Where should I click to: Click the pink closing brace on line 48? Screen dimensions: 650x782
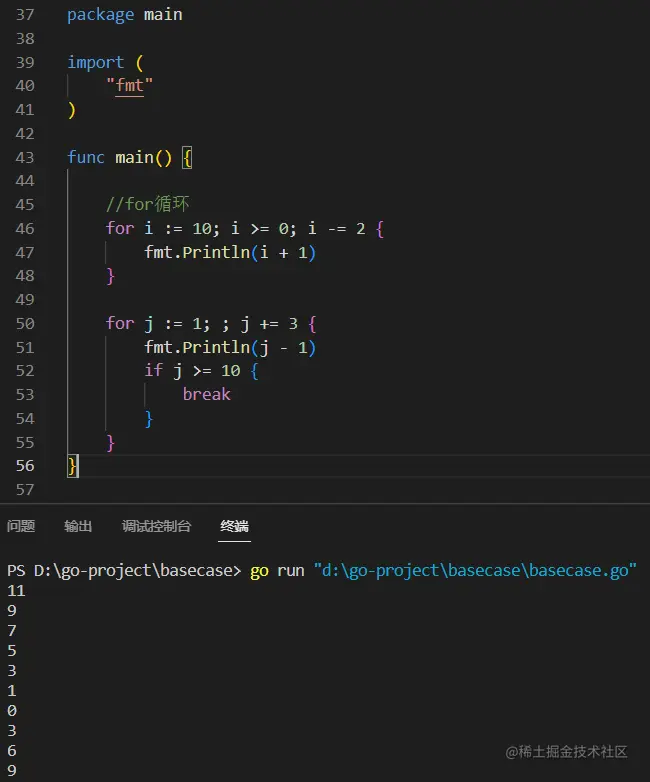111,276
